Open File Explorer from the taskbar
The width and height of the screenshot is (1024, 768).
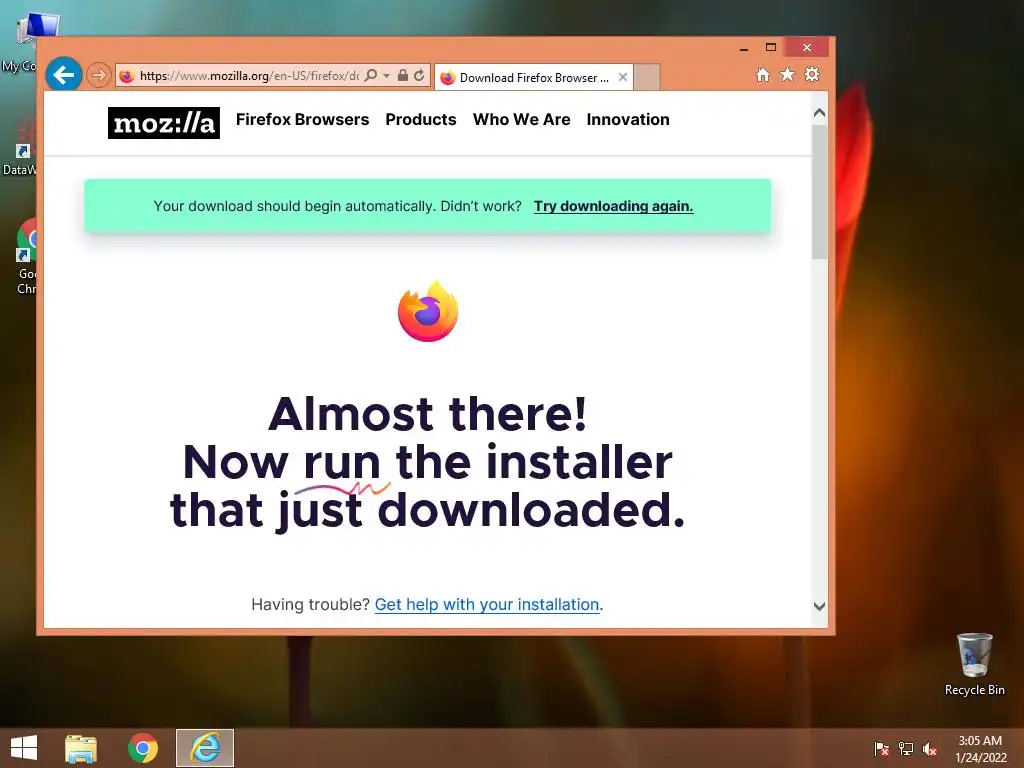[81, 748]
